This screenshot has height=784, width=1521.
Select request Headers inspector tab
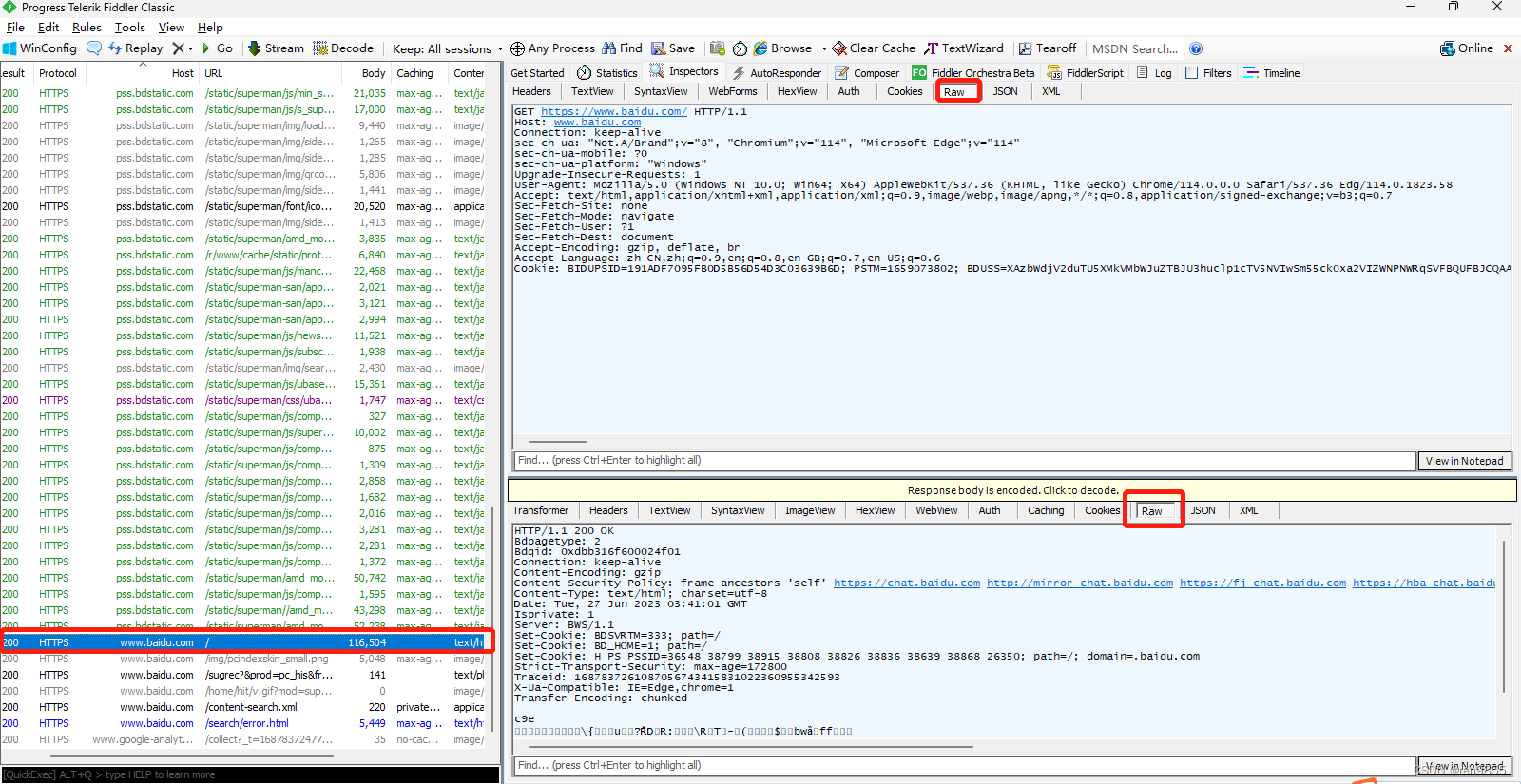(x=531, y=92)
